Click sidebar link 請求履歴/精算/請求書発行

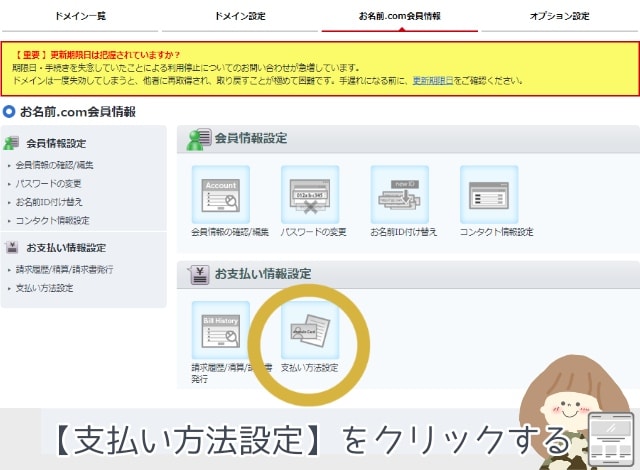tap(64, 269)
